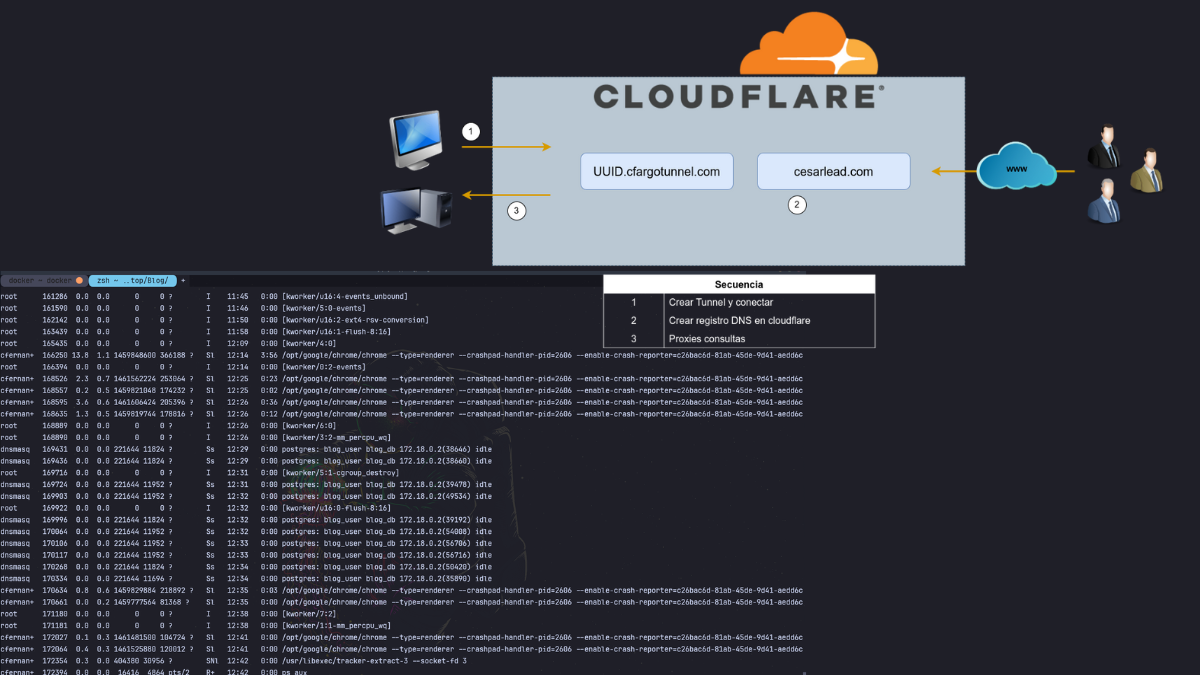Click PID 161286 in the process list

tap(54, 296)
